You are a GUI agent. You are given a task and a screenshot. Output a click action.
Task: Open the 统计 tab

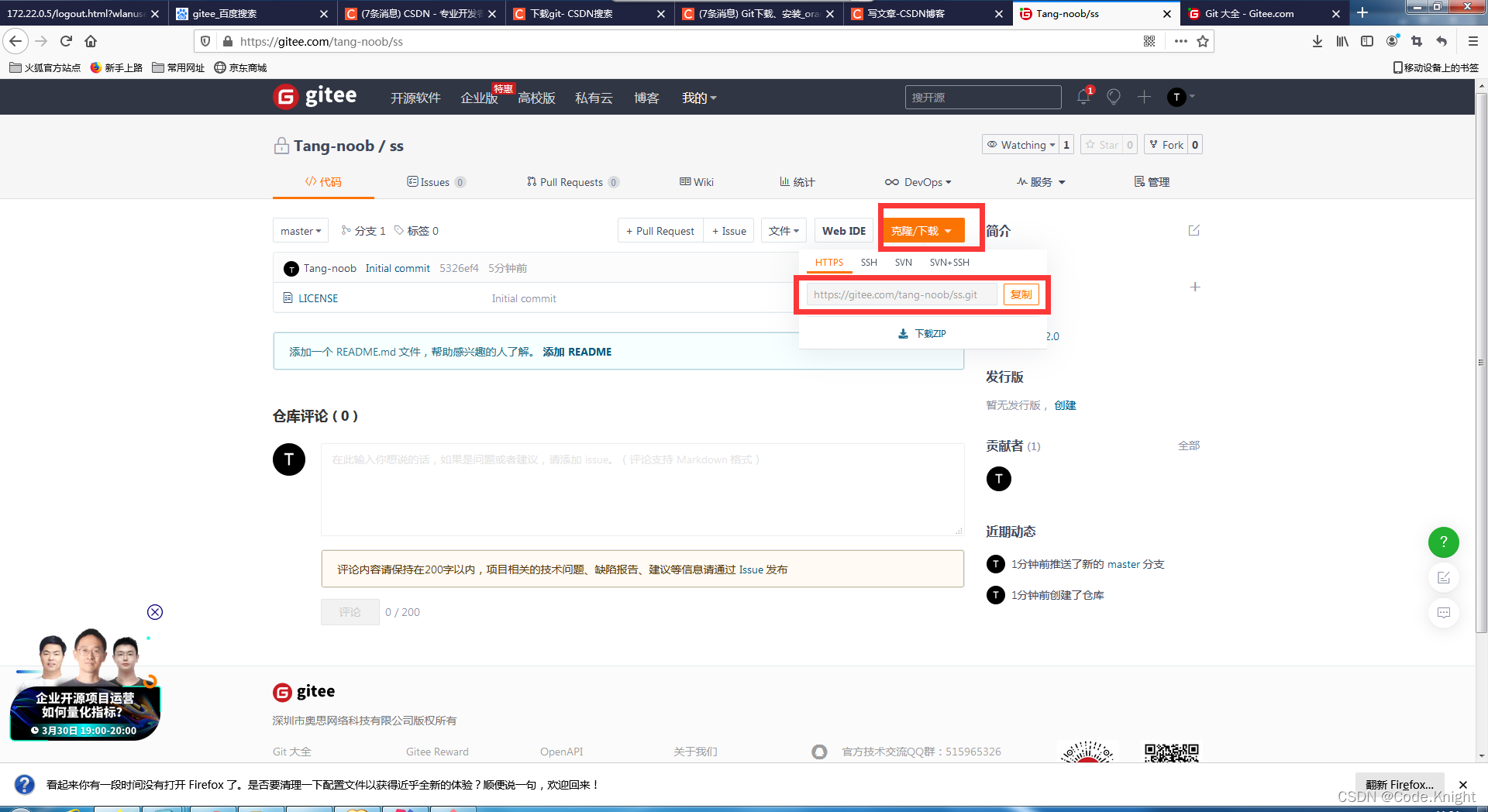pyautogui.click(x=797, y=182)
